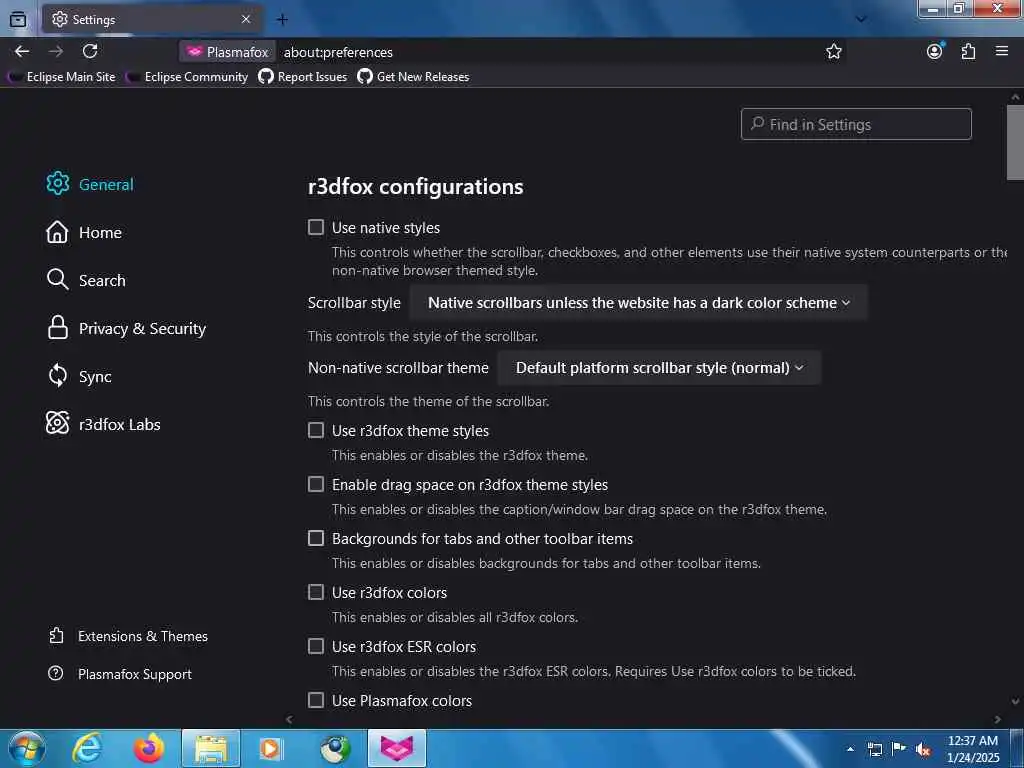Image resolution: width=1024 pixels, height=768 pixels.
Task: Select the Search settings category
Action: tap(86, 280)
